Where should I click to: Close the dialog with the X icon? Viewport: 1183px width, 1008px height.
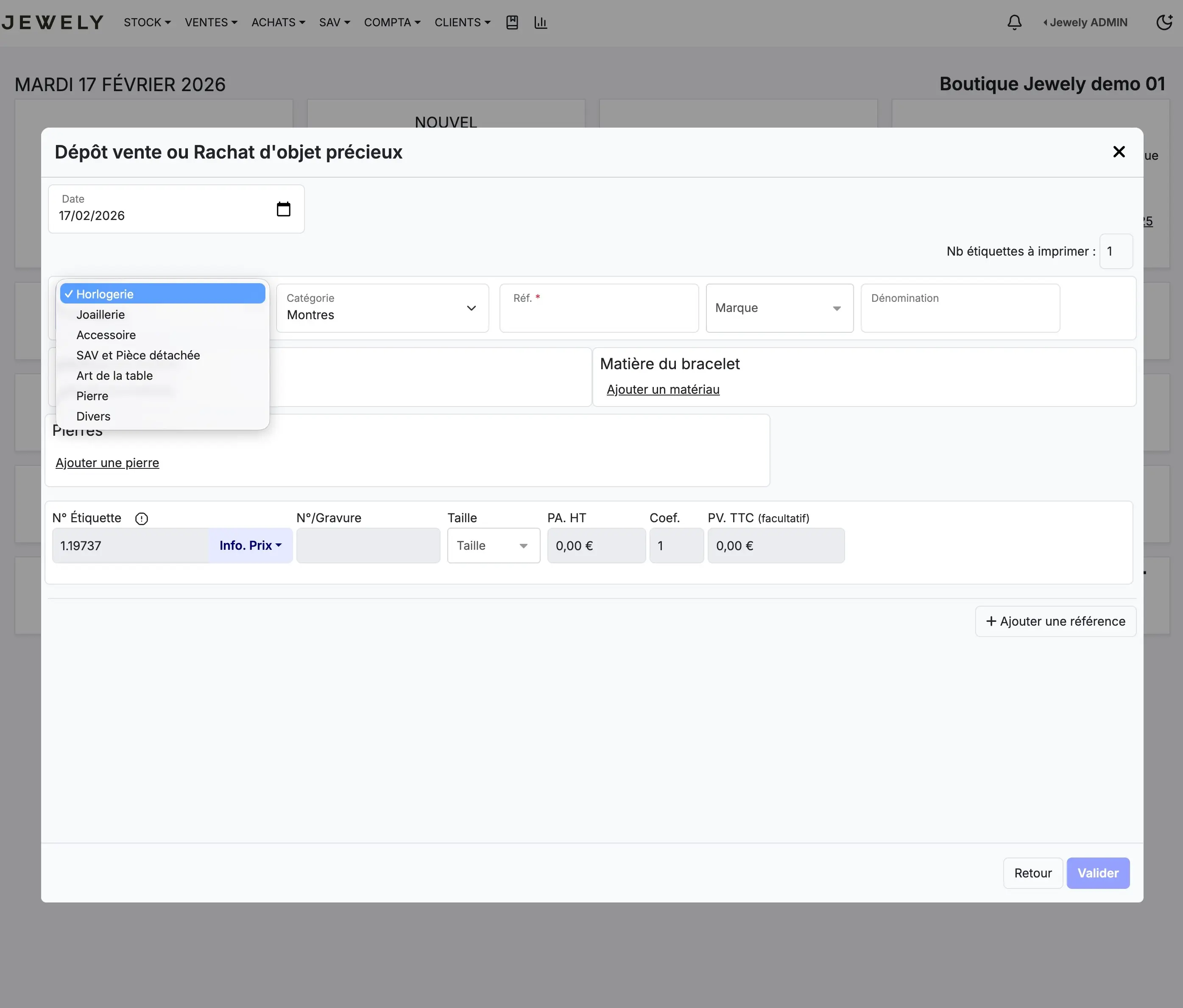pos(1119,152)
